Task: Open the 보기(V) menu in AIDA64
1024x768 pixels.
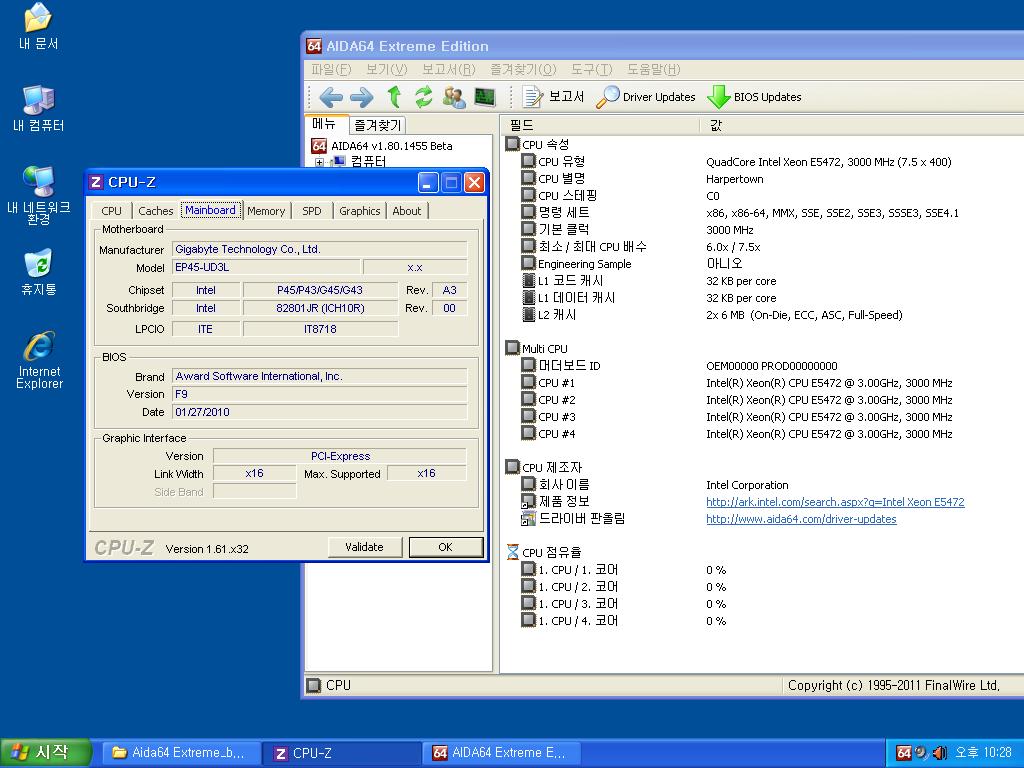Action: 387,69
